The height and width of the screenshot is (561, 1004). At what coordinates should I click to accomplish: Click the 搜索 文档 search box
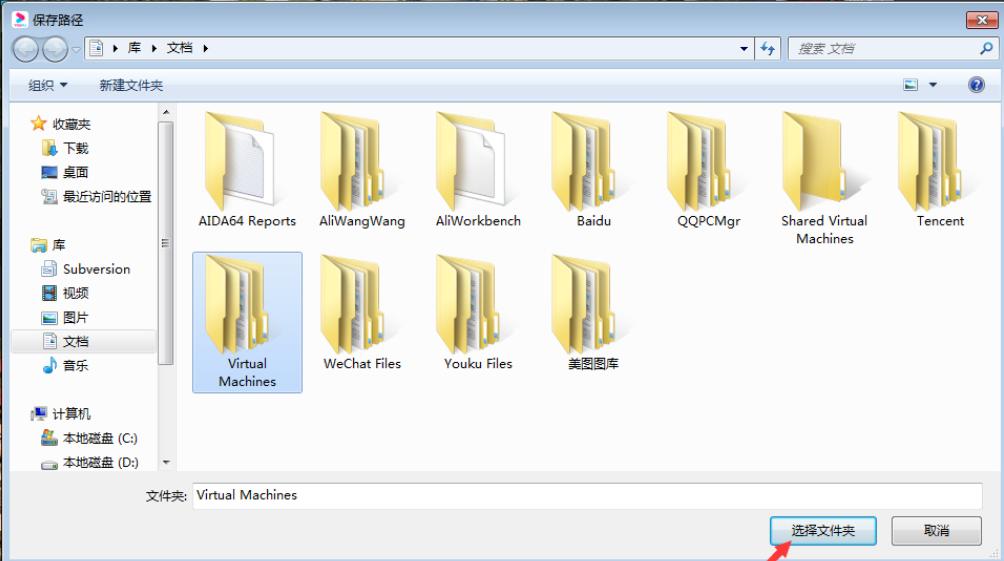pyautogui.click(x=885, y=48)
